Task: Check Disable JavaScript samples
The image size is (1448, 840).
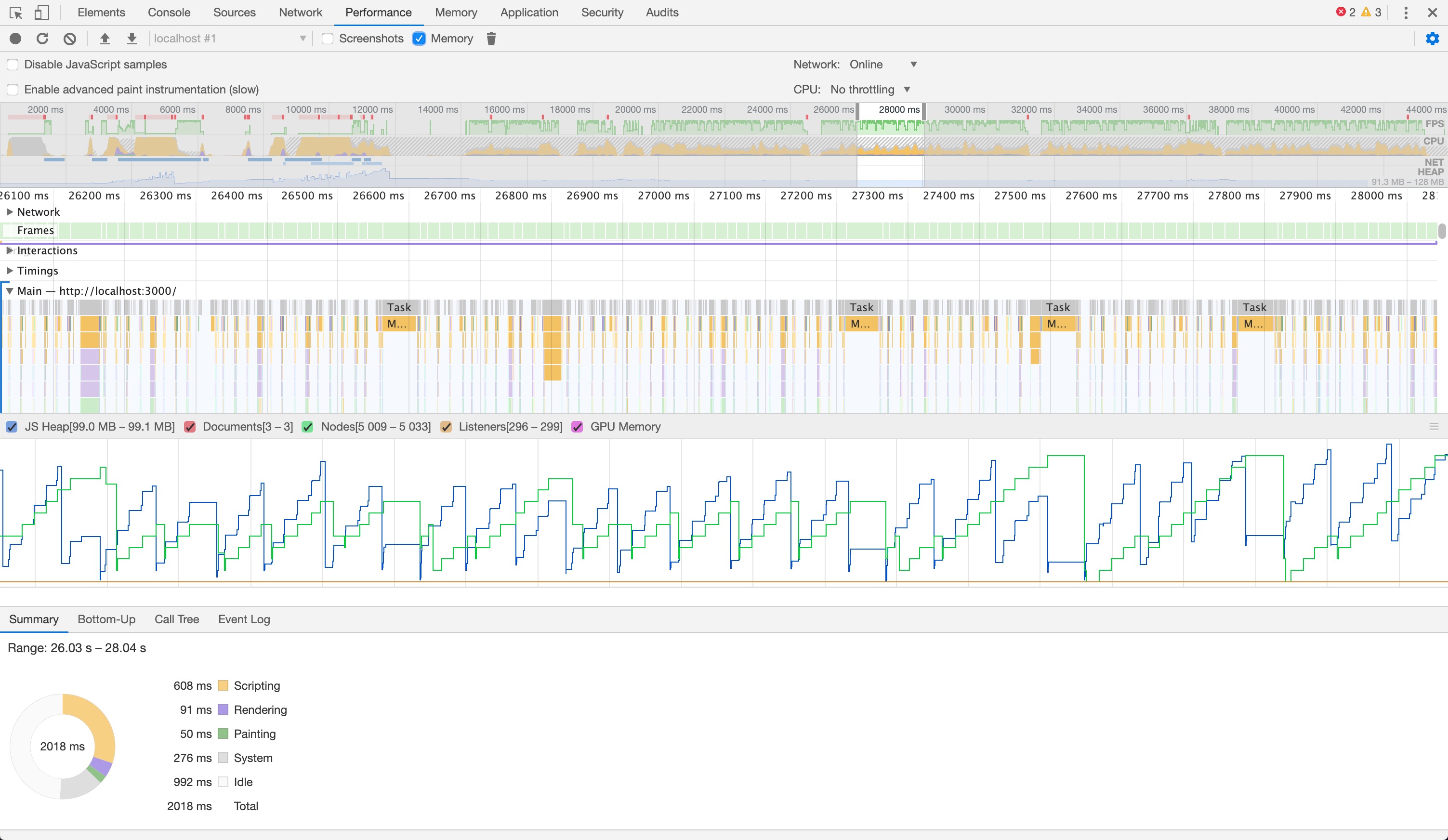Action: pyautogui.click(x=12, y=65)
